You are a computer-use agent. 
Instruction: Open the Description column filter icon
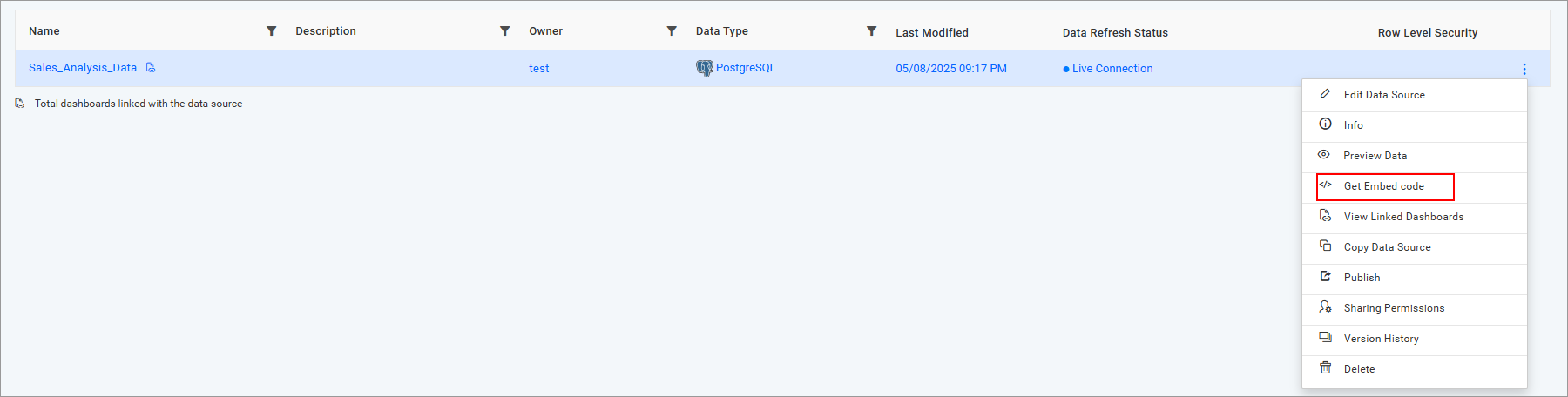[x=504, y=31]
